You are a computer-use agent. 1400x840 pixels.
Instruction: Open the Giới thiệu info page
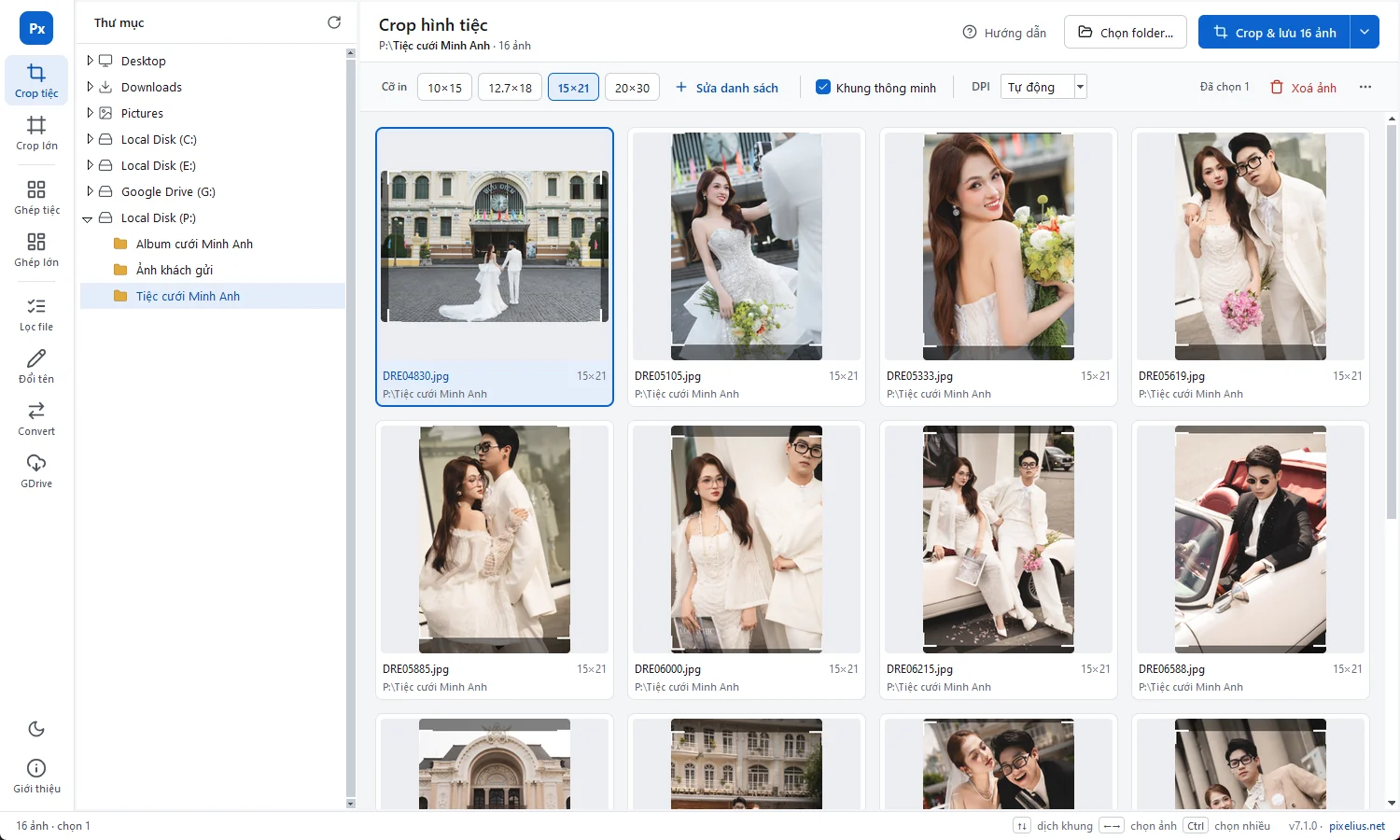pos(36,776)
